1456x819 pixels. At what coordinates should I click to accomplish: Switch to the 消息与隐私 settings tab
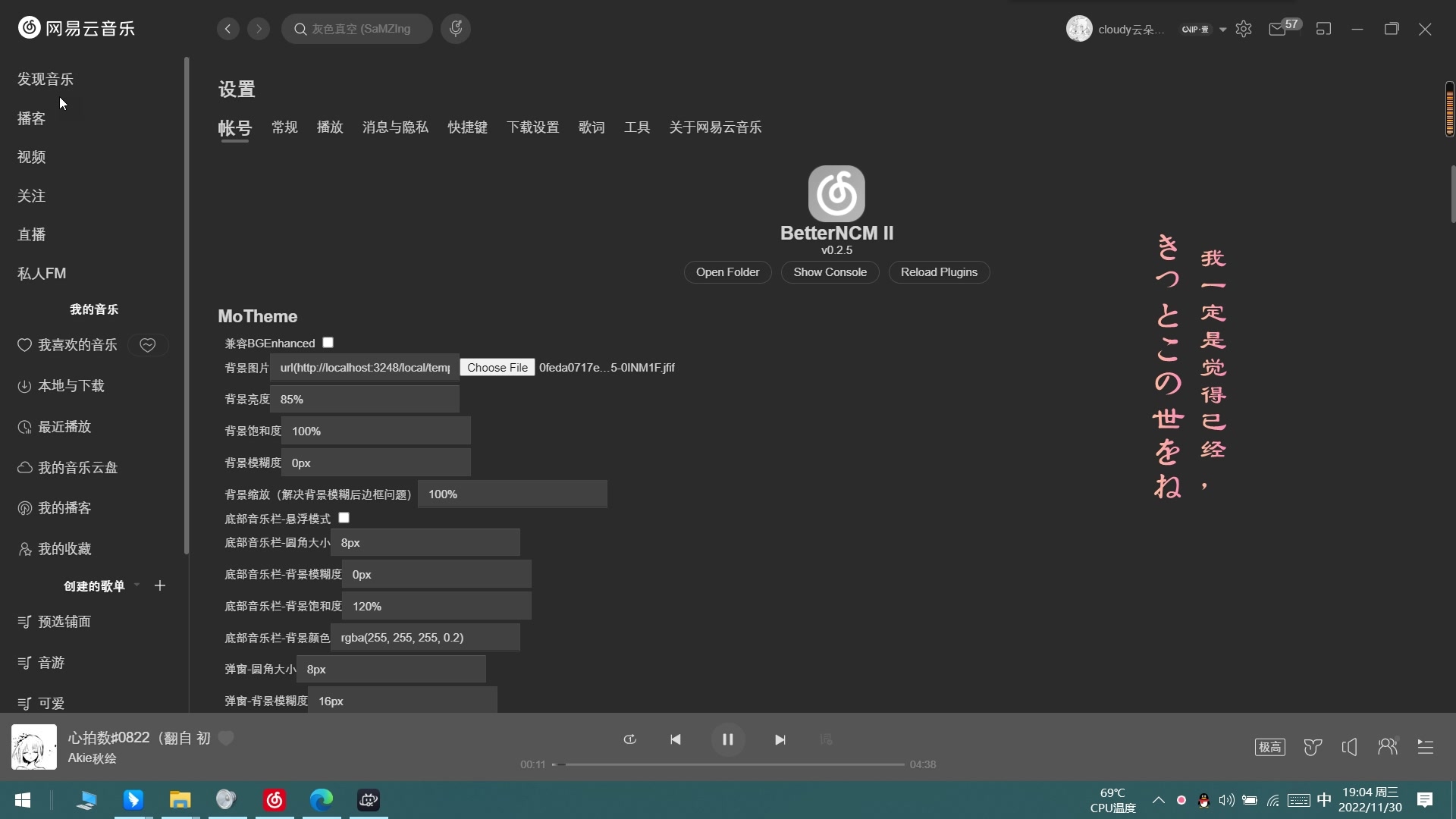click(x=395, y=127)
